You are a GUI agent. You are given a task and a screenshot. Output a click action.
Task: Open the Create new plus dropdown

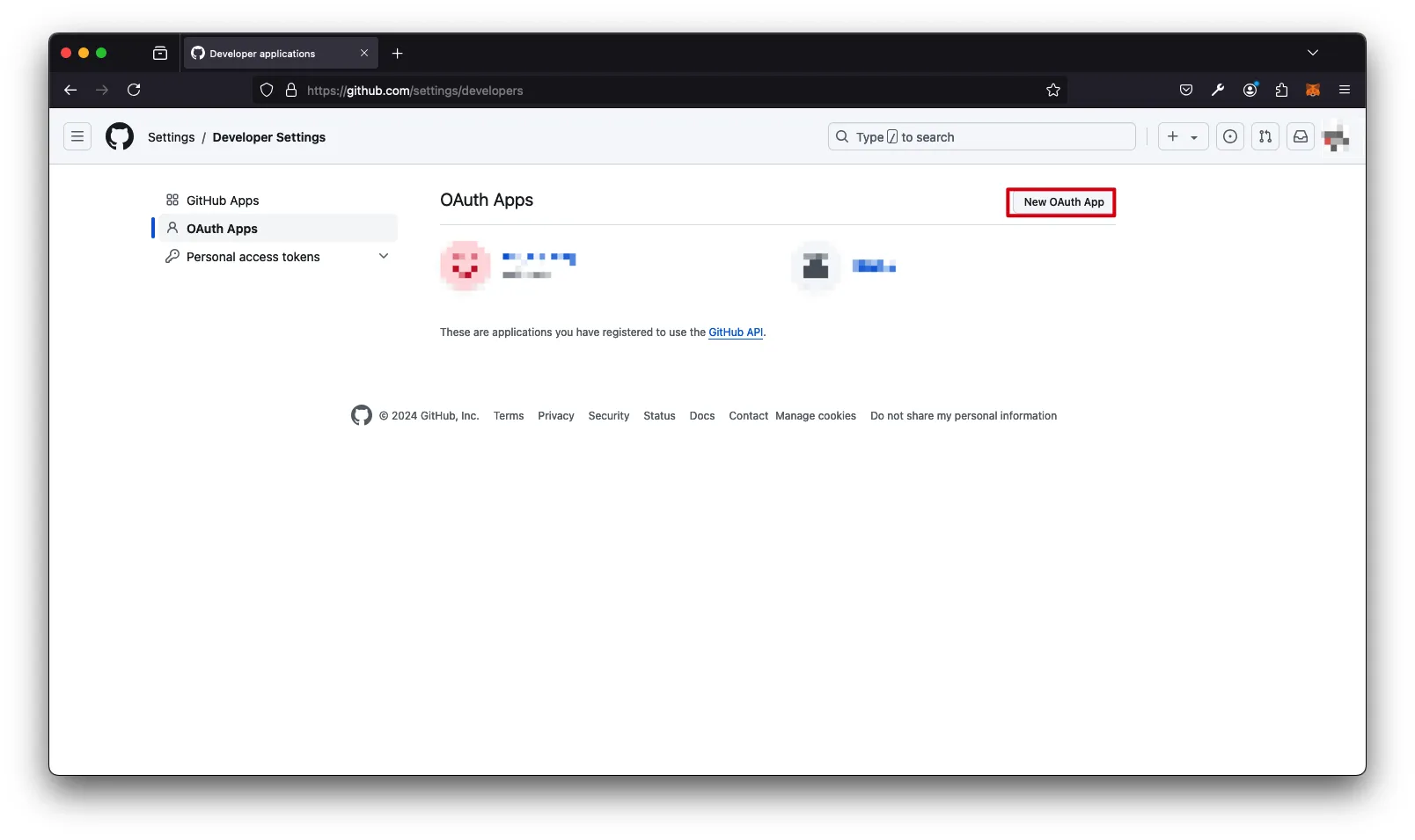point(1182,137)
